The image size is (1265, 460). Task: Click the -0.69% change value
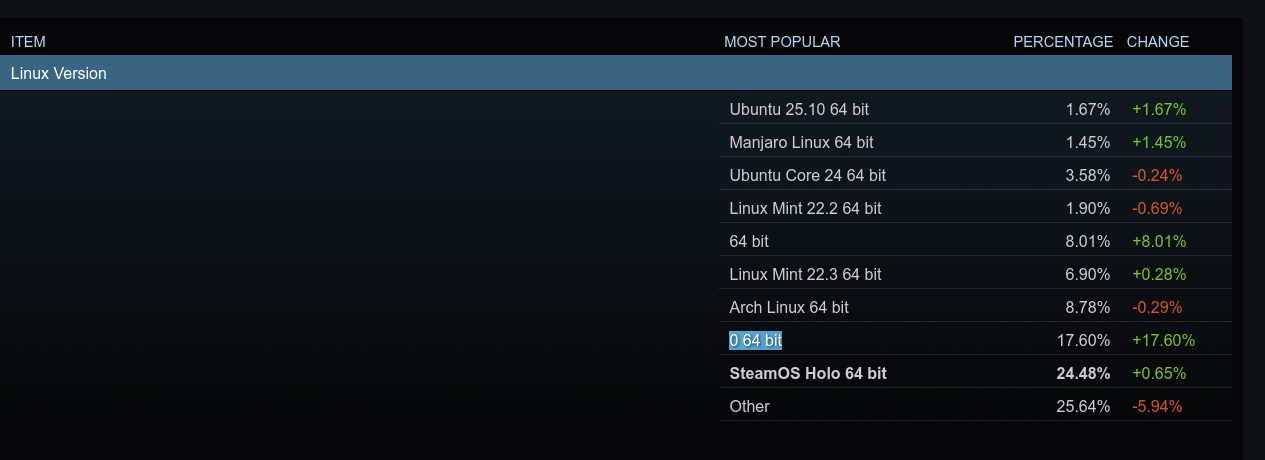pyautogui.click(x=1157, y=208)
